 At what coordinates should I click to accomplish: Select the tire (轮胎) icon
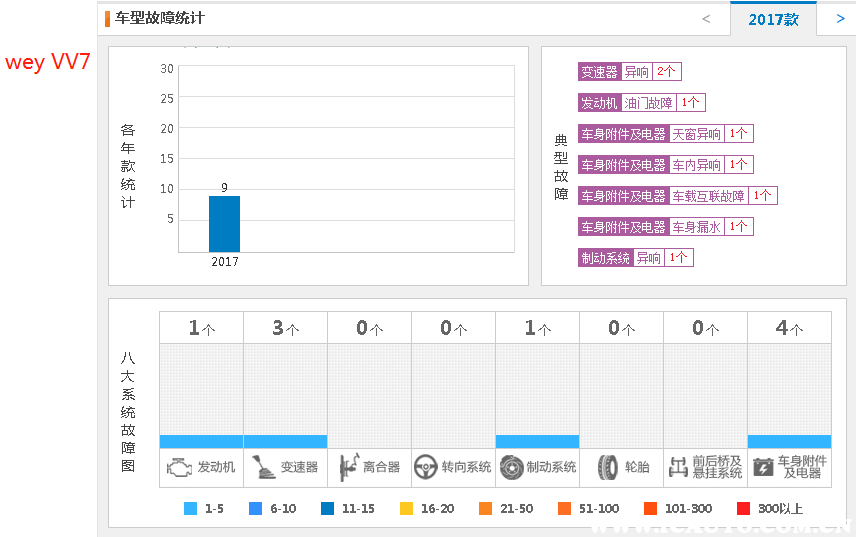click(608, 467)
